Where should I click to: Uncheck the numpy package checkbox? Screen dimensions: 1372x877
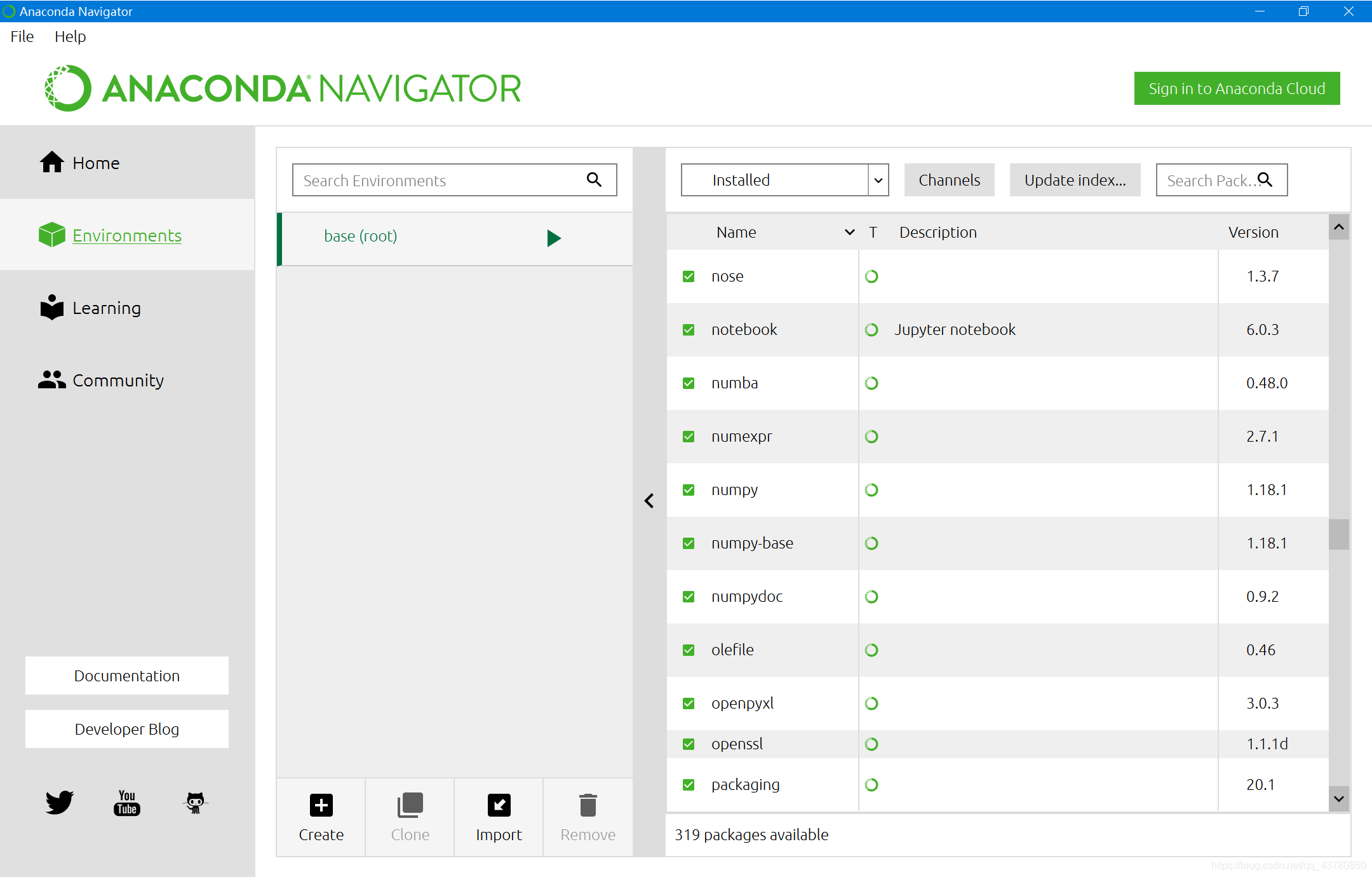pyautogui.click(x=689, y=490)
